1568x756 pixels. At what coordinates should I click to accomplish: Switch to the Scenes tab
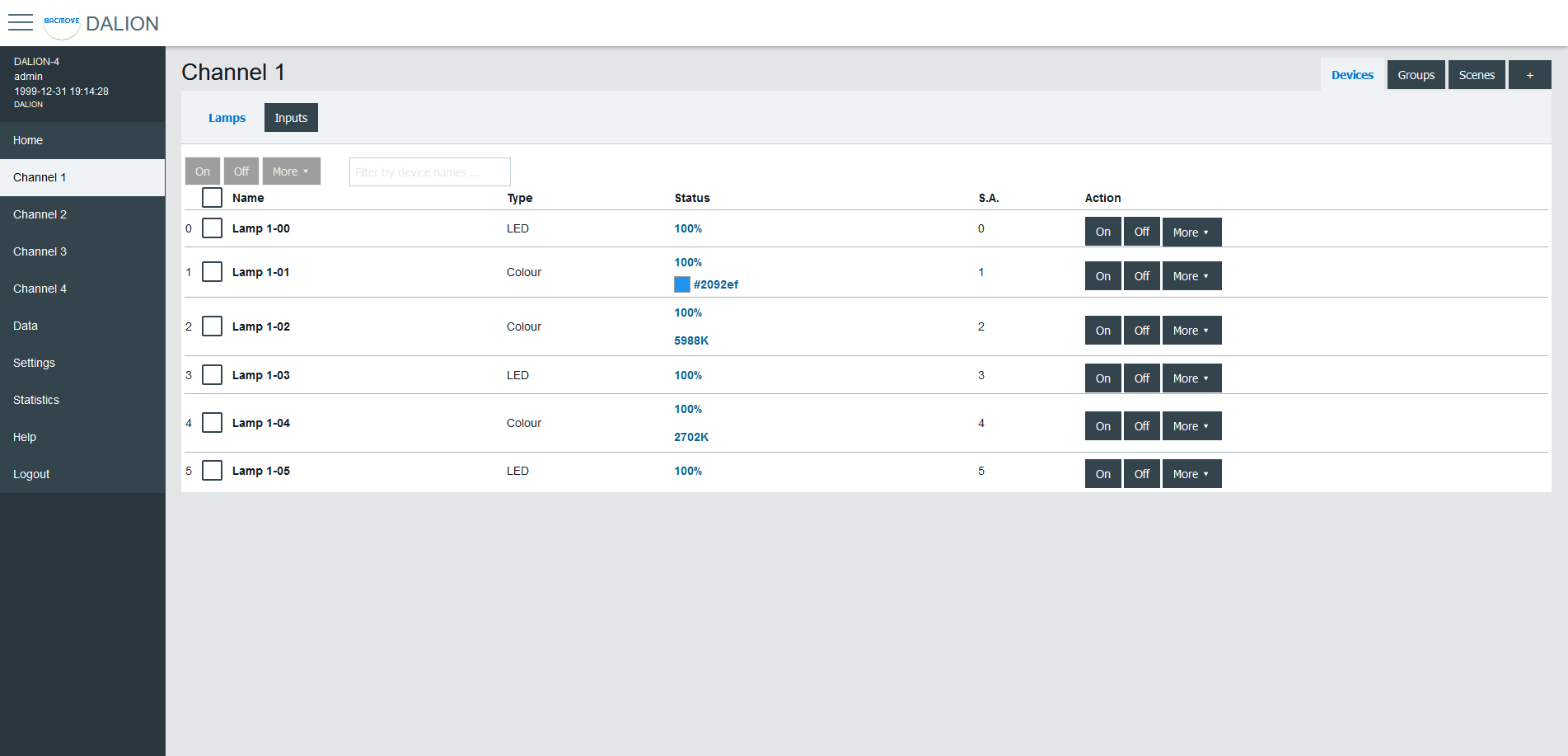(x=1476, y=75)
